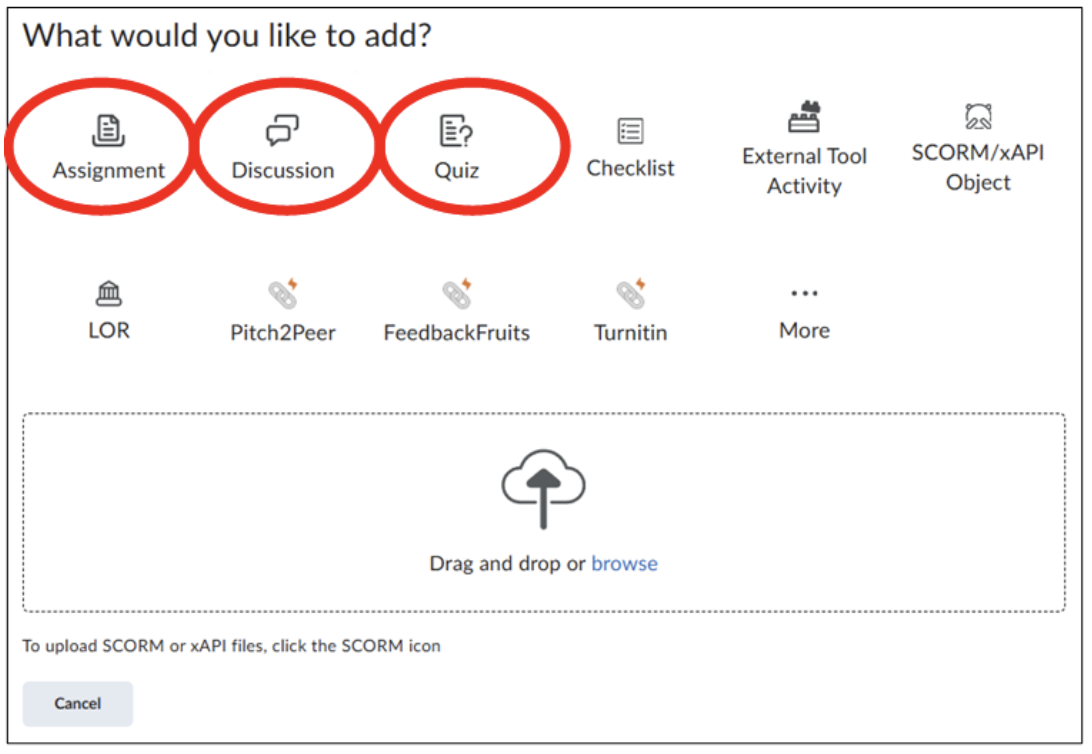Open External Tool Activity brick icon

[x=804, y=116]
